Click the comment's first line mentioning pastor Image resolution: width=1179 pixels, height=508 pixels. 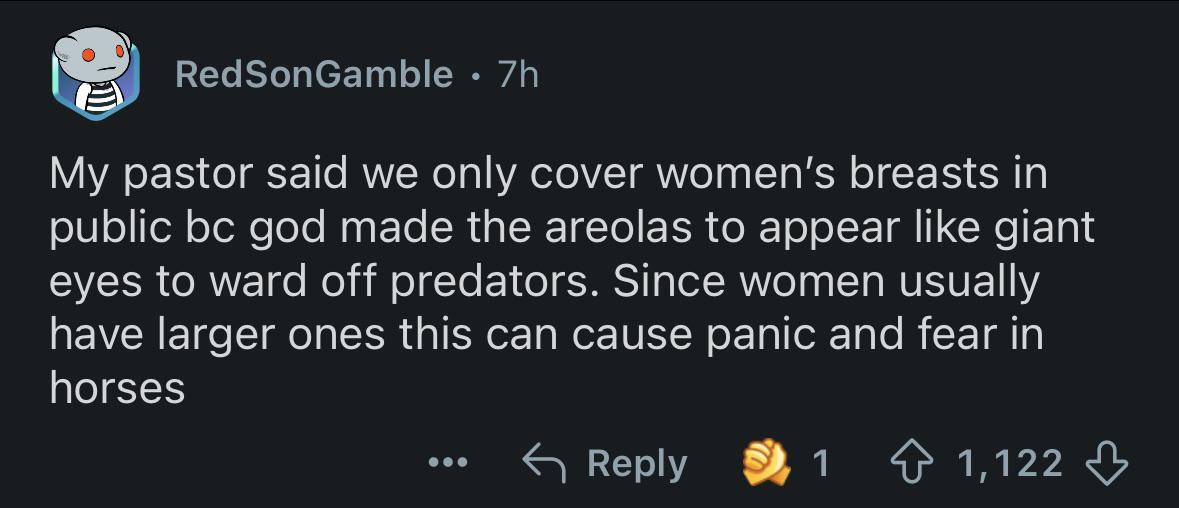548,175
